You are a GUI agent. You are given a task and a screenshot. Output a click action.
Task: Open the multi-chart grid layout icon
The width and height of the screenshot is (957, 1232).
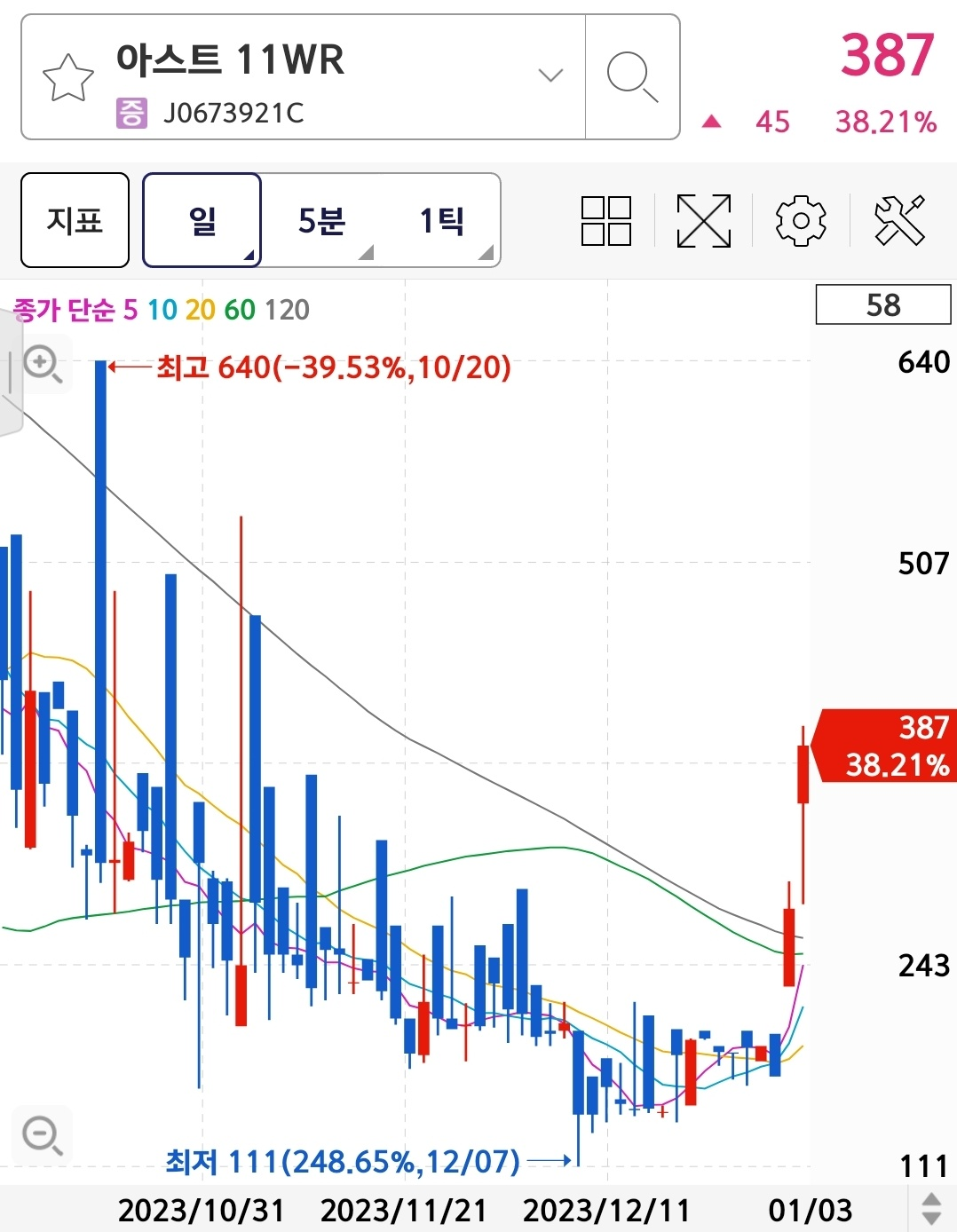pos(606,221)
